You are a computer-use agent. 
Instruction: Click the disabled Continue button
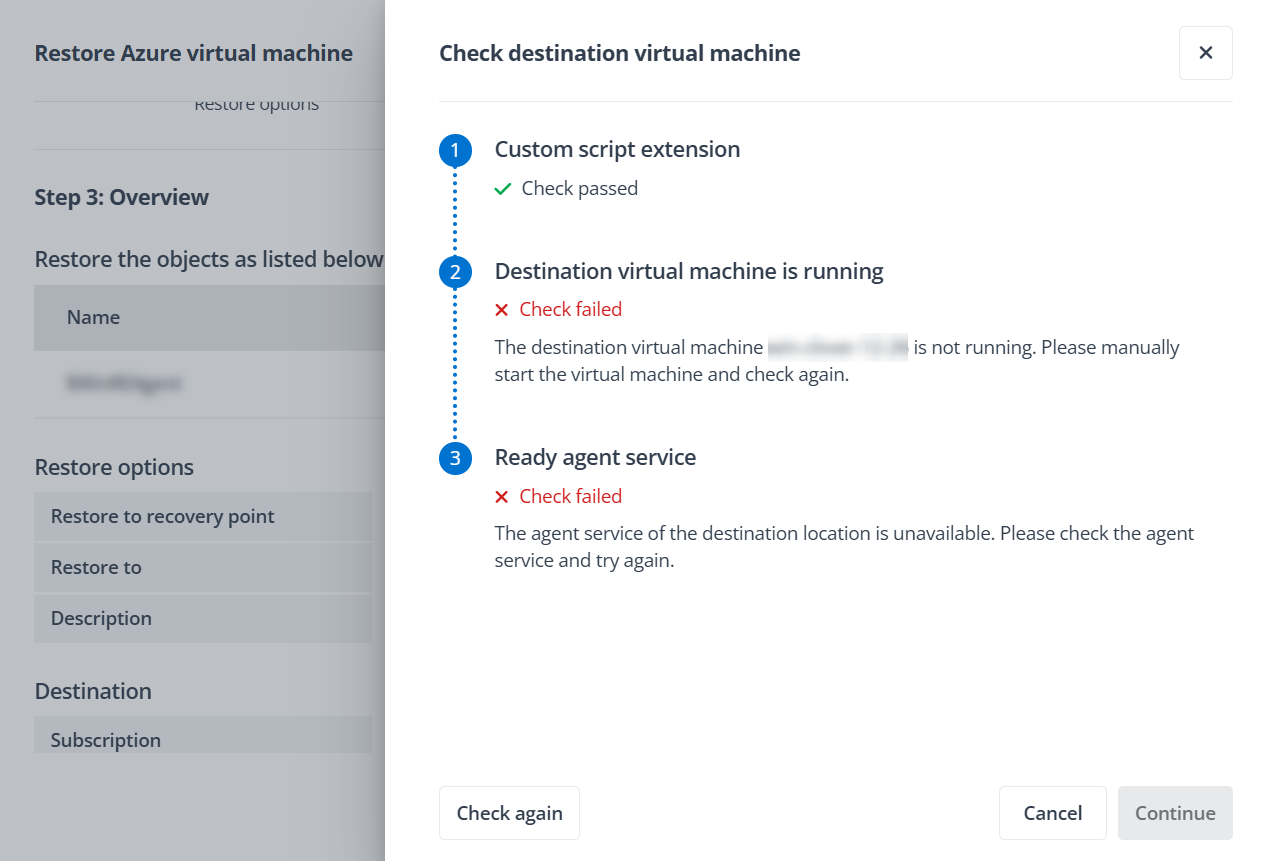tap(1175, 813)
